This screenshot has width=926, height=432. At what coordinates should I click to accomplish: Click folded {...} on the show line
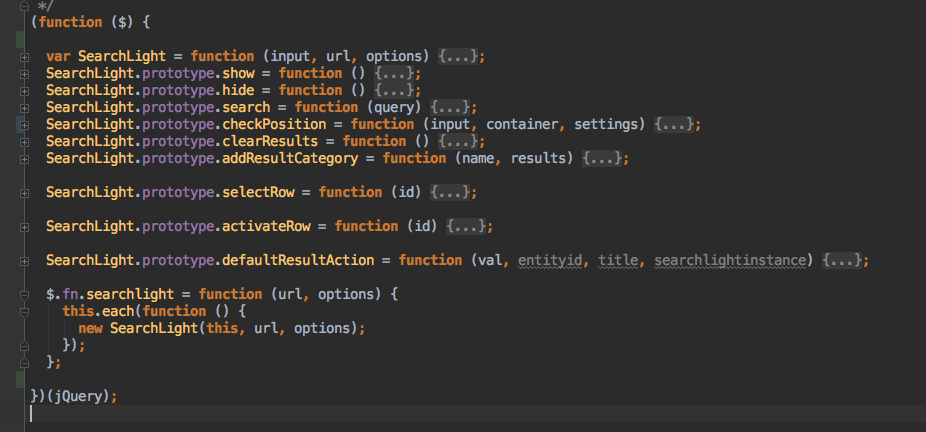pos(394,74)
